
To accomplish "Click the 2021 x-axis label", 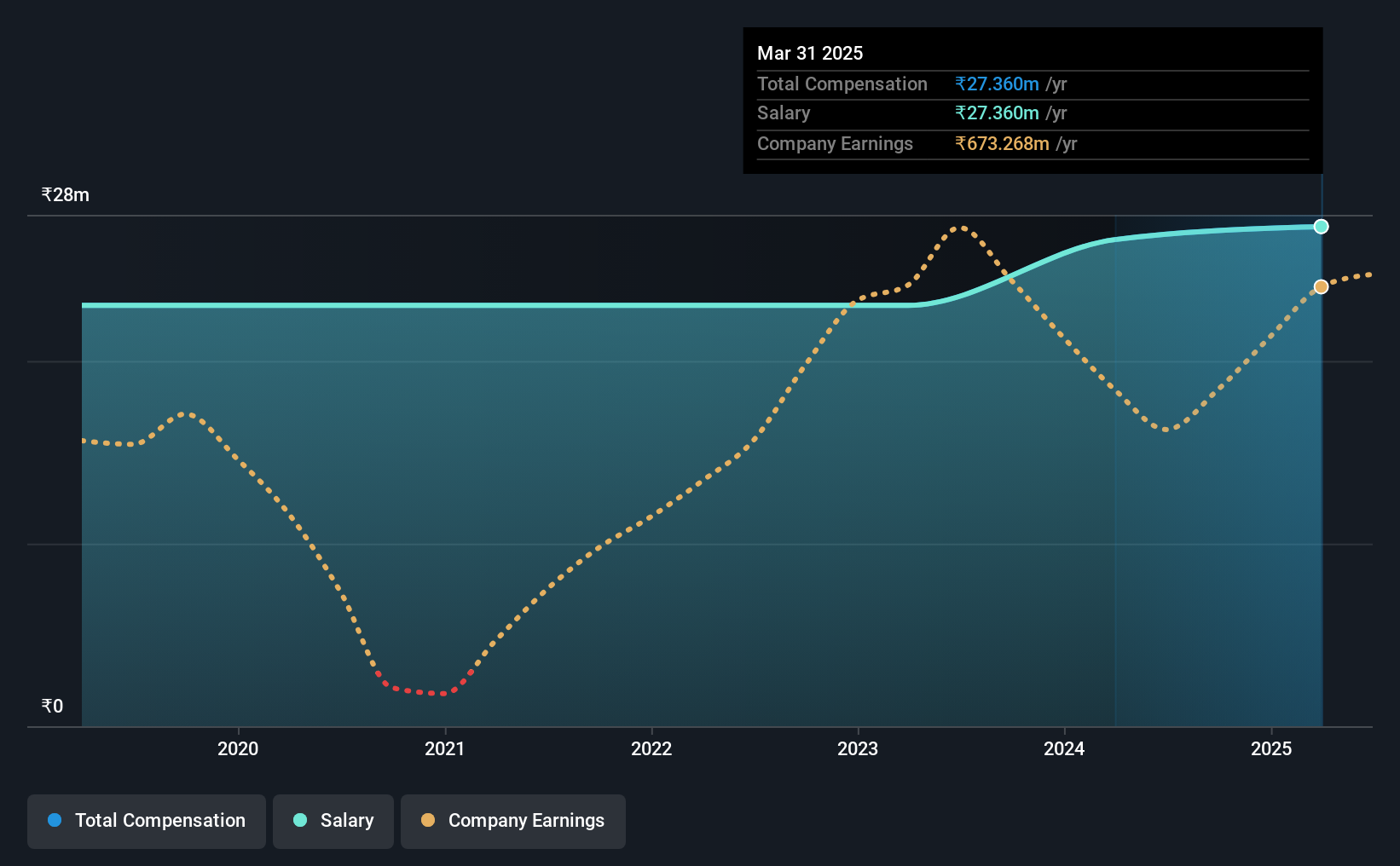I will click(x=445, y=748).
